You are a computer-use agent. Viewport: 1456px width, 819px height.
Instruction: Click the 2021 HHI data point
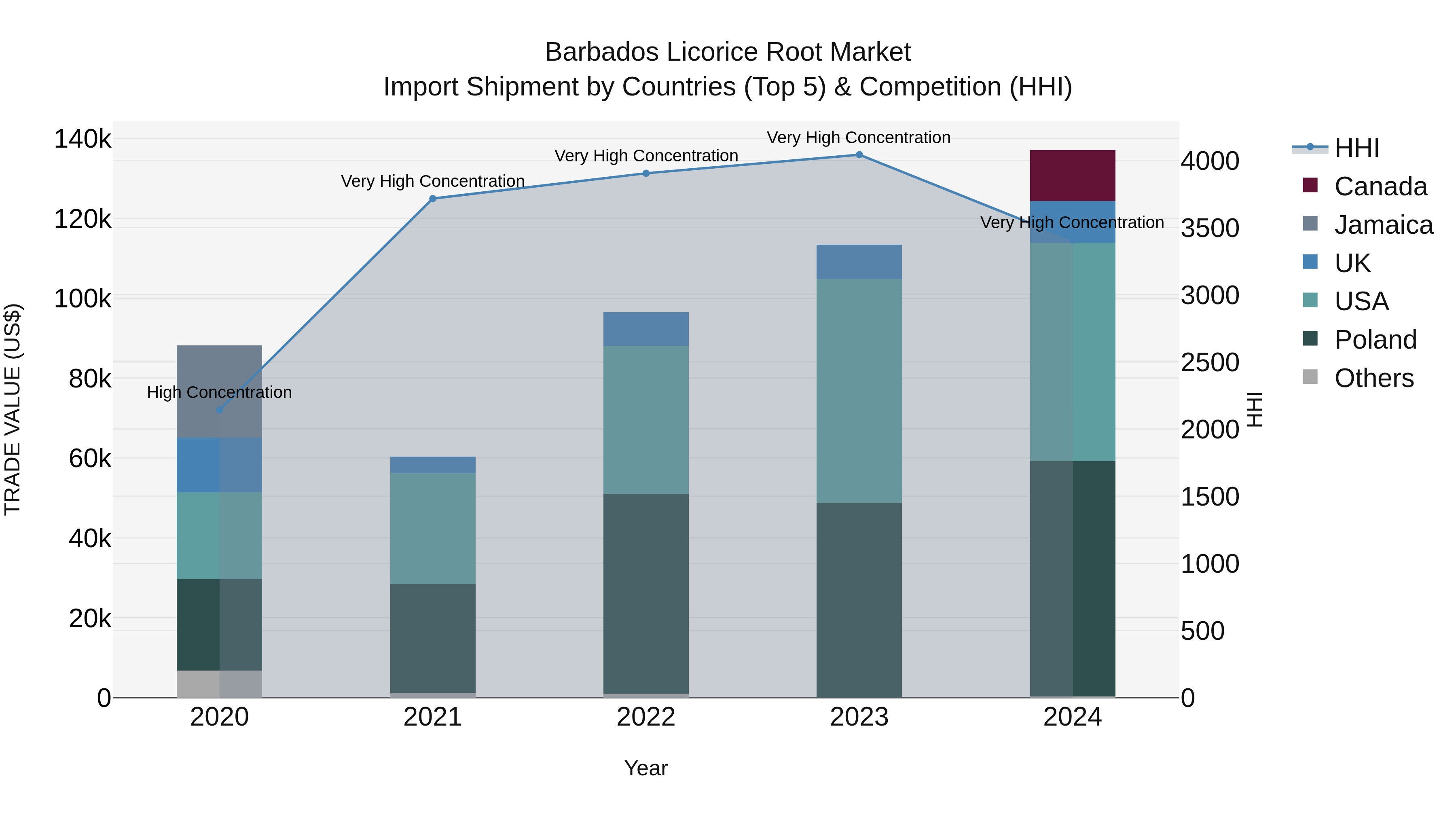[433, 199]
